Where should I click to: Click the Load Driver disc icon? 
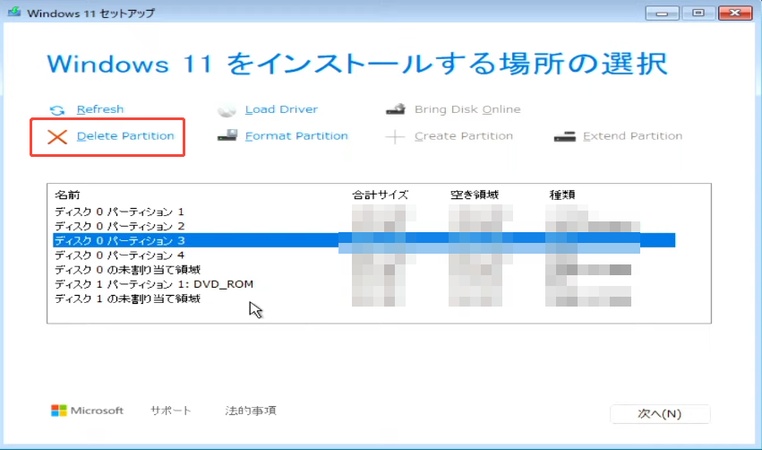pyautogui.click(x=227, y=110)
